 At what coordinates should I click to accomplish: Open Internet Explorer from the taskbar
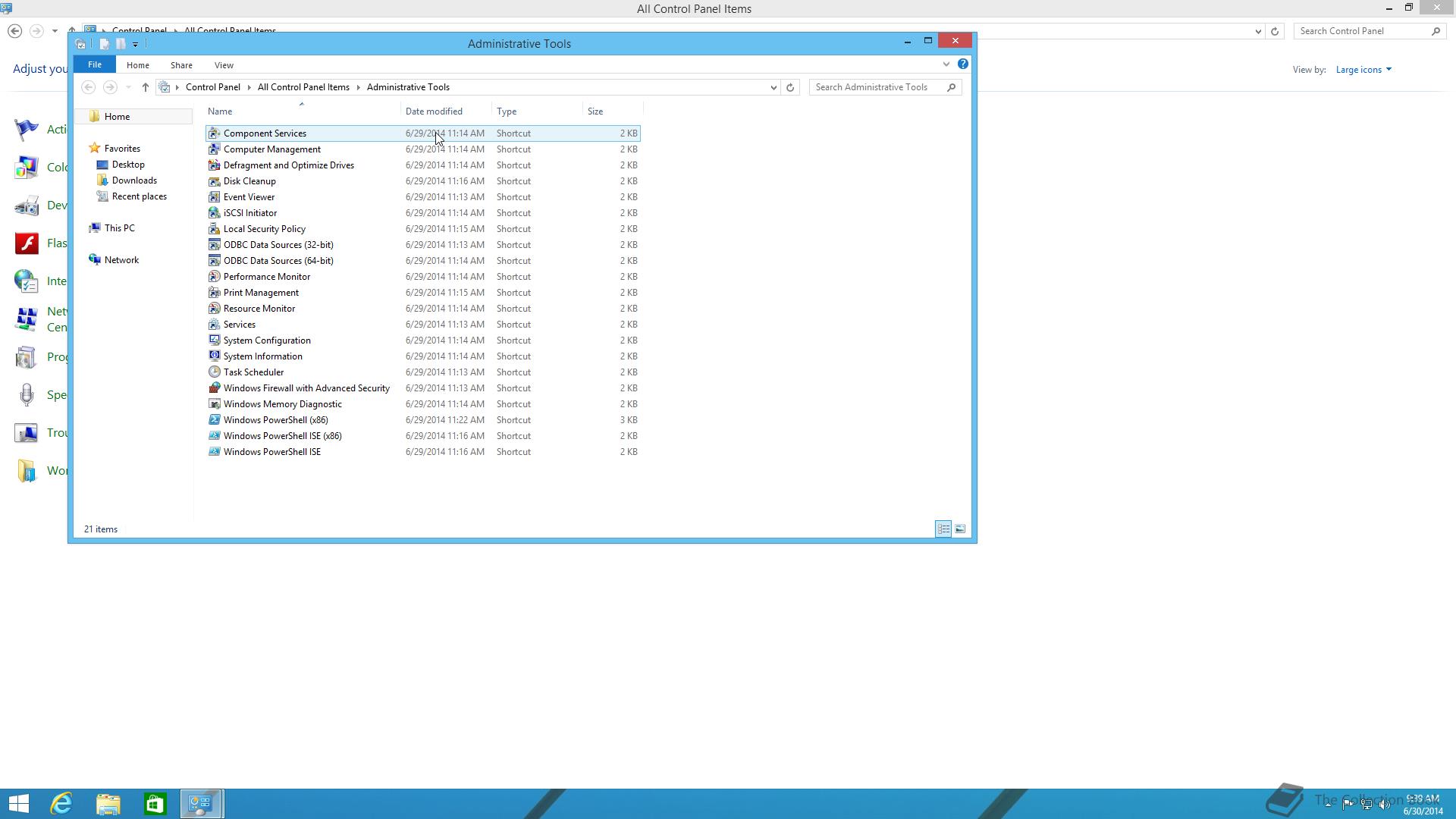coord(61,804)
